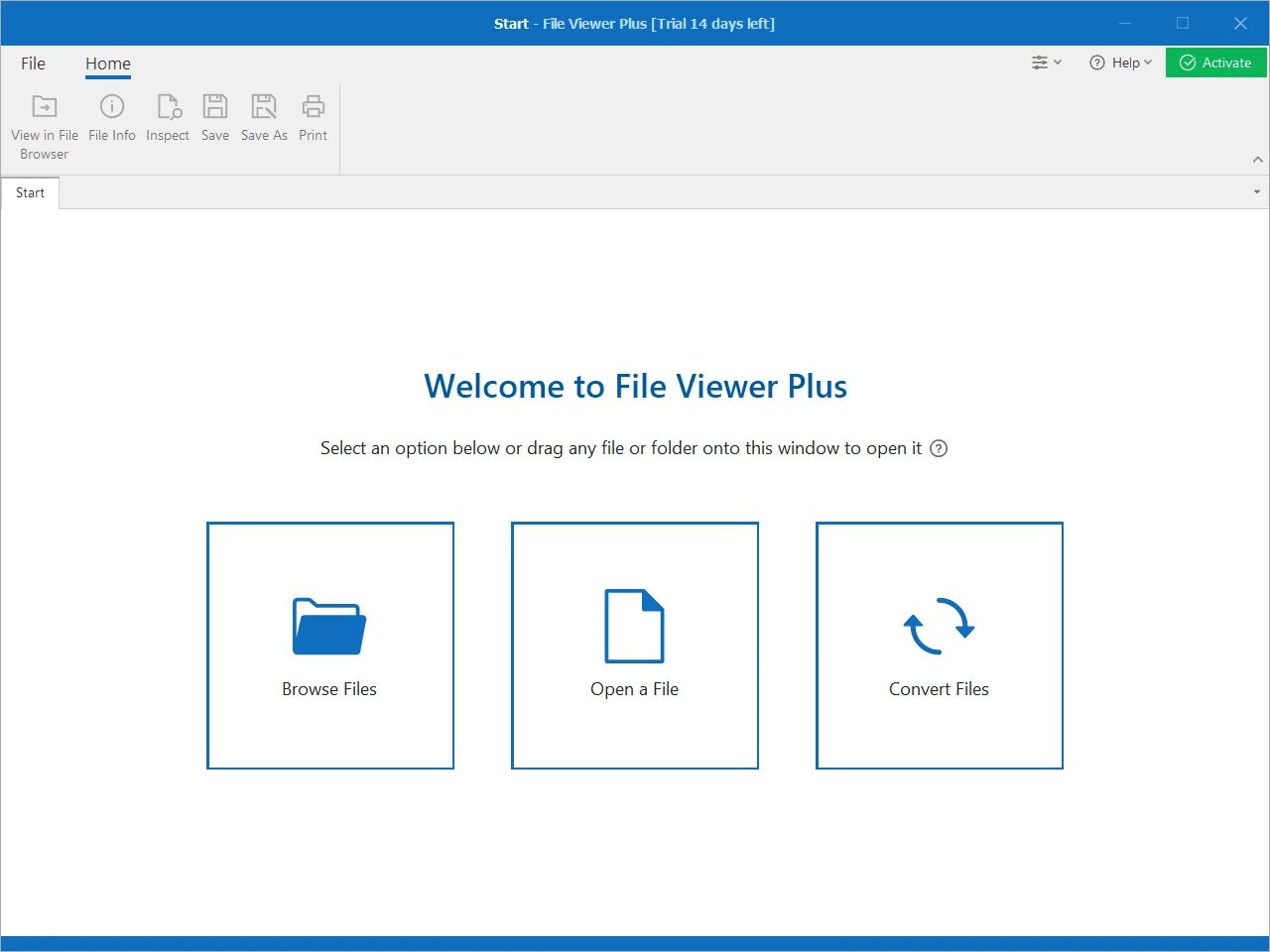
Task: Click the Browse Files folder icon
Action: click(329, 625)
